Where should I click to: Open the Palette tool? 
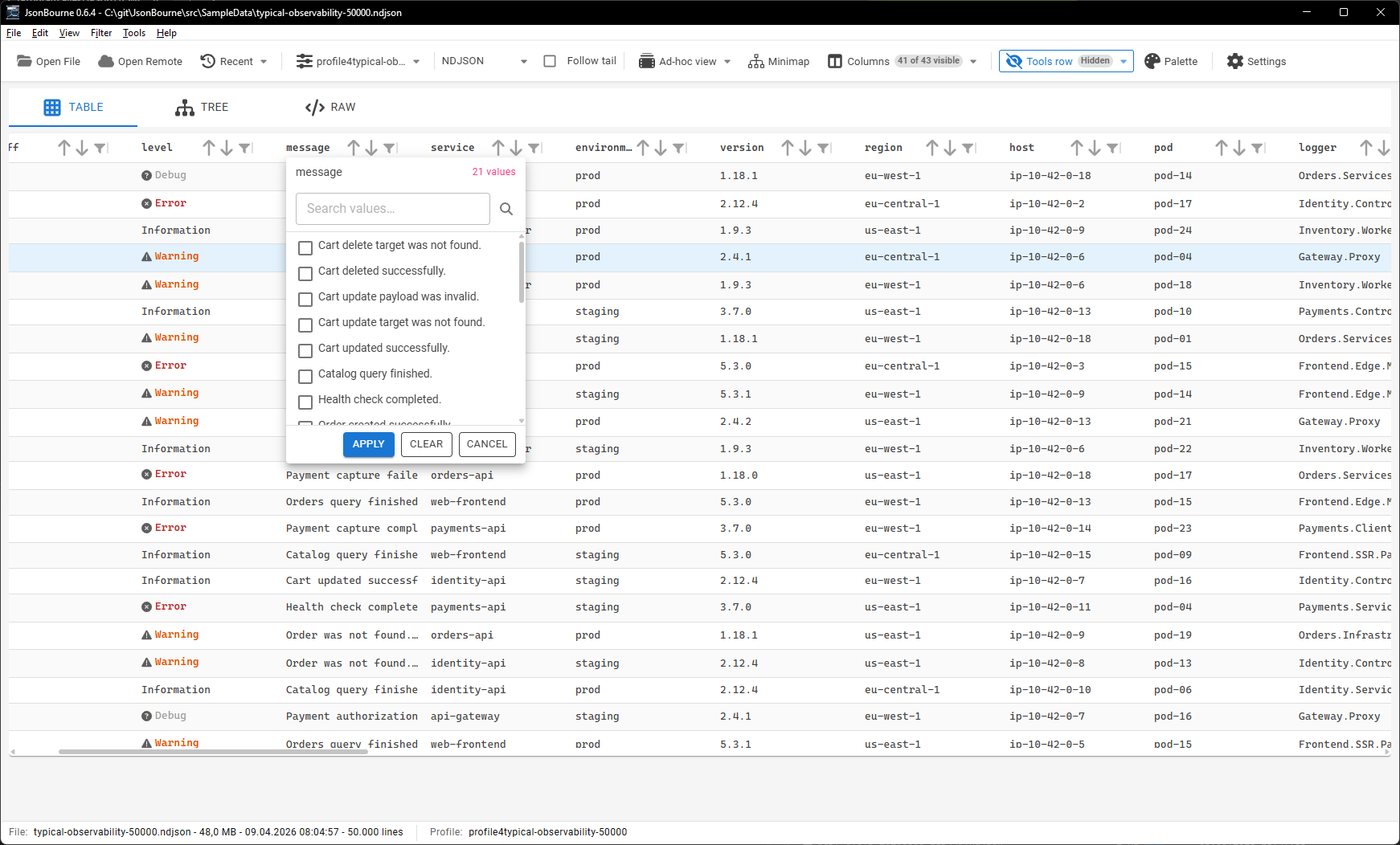[1171, 61]
